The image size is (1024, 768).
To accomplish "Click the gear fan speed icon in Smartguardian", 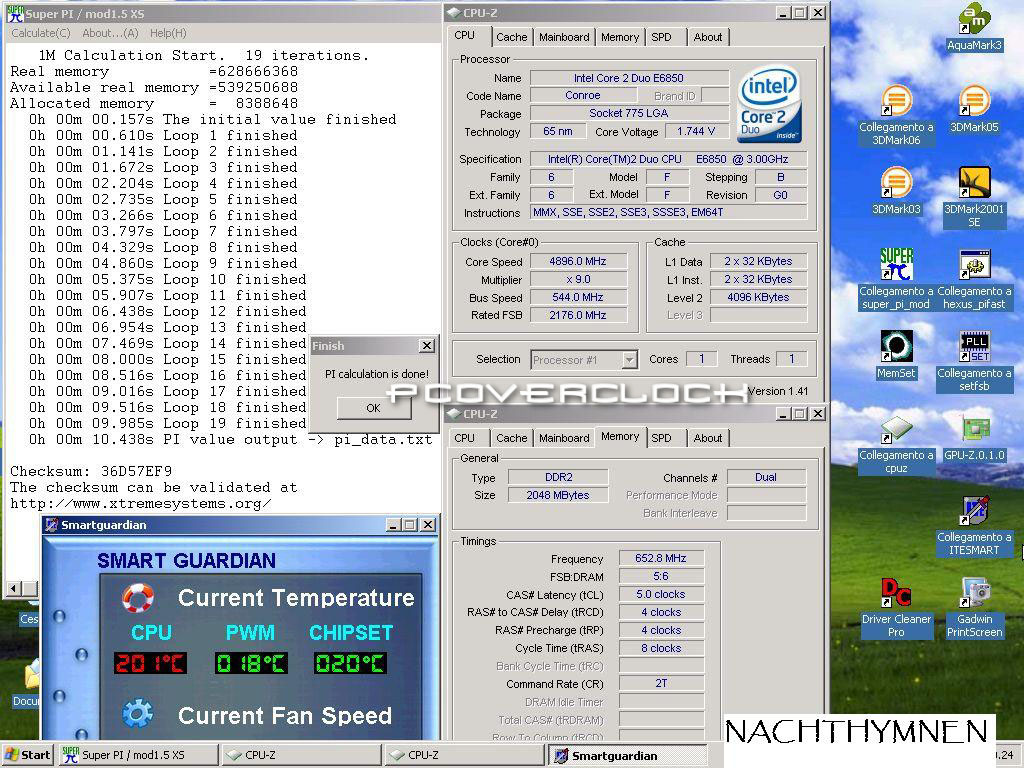I will tap(138, 714).
